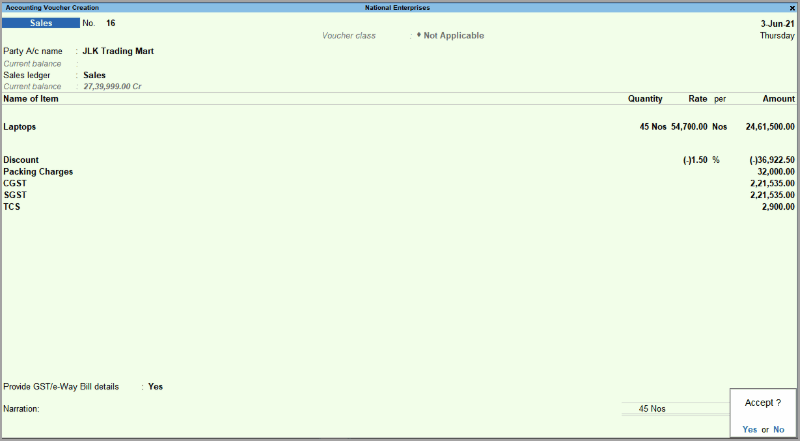Screen dimensions: 800x441
Task: Click the Name of Item column header
Action: (x=31, y=99)
